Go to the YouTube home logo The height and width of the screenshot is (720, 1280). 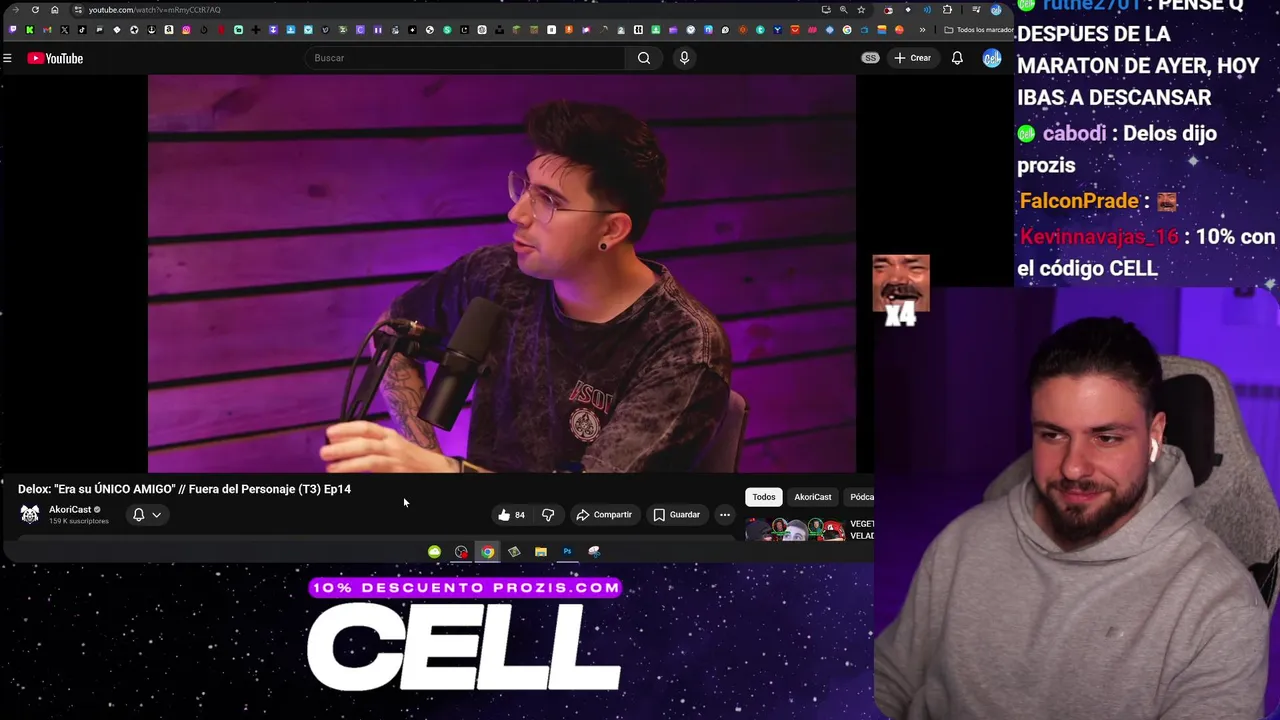coord(55,58)
